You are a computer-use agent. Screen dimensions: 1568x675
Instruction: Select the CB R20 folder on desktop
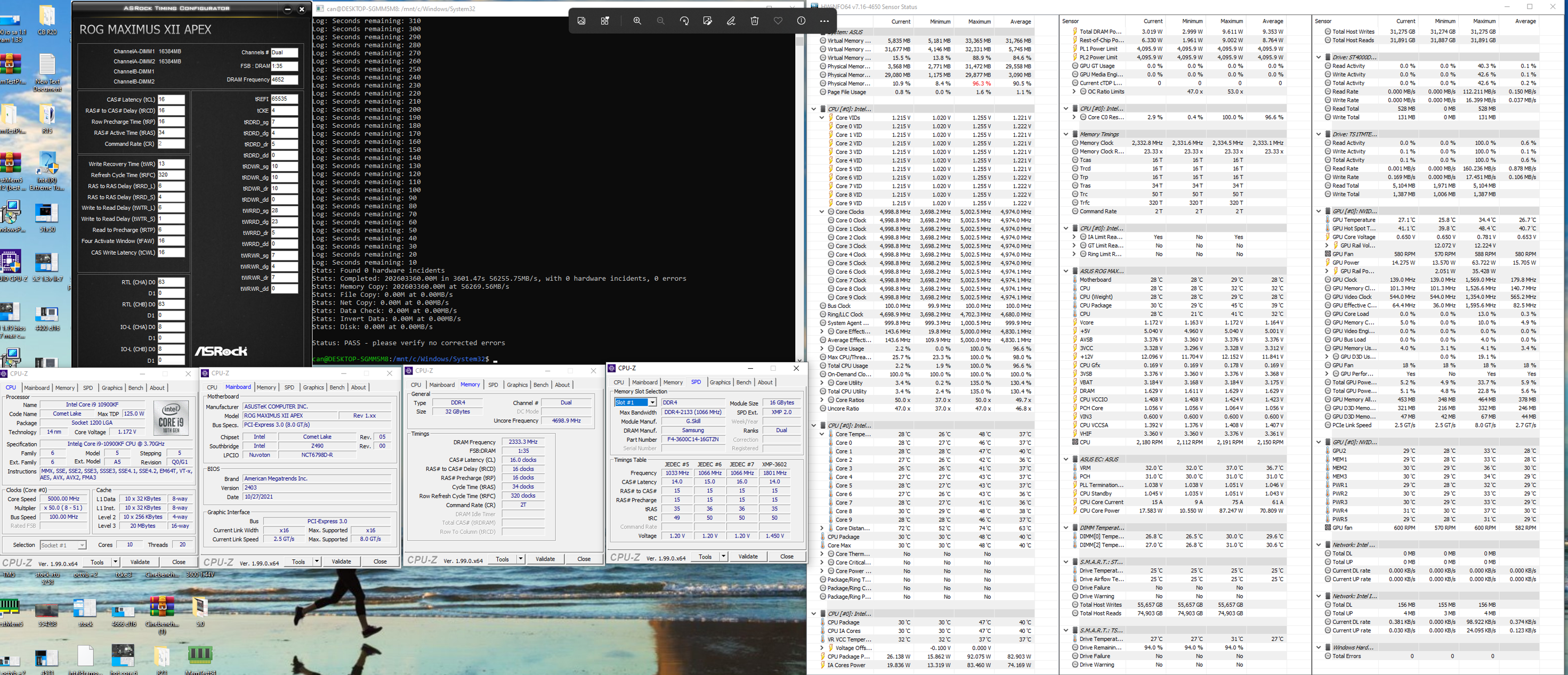click(47, 20)
